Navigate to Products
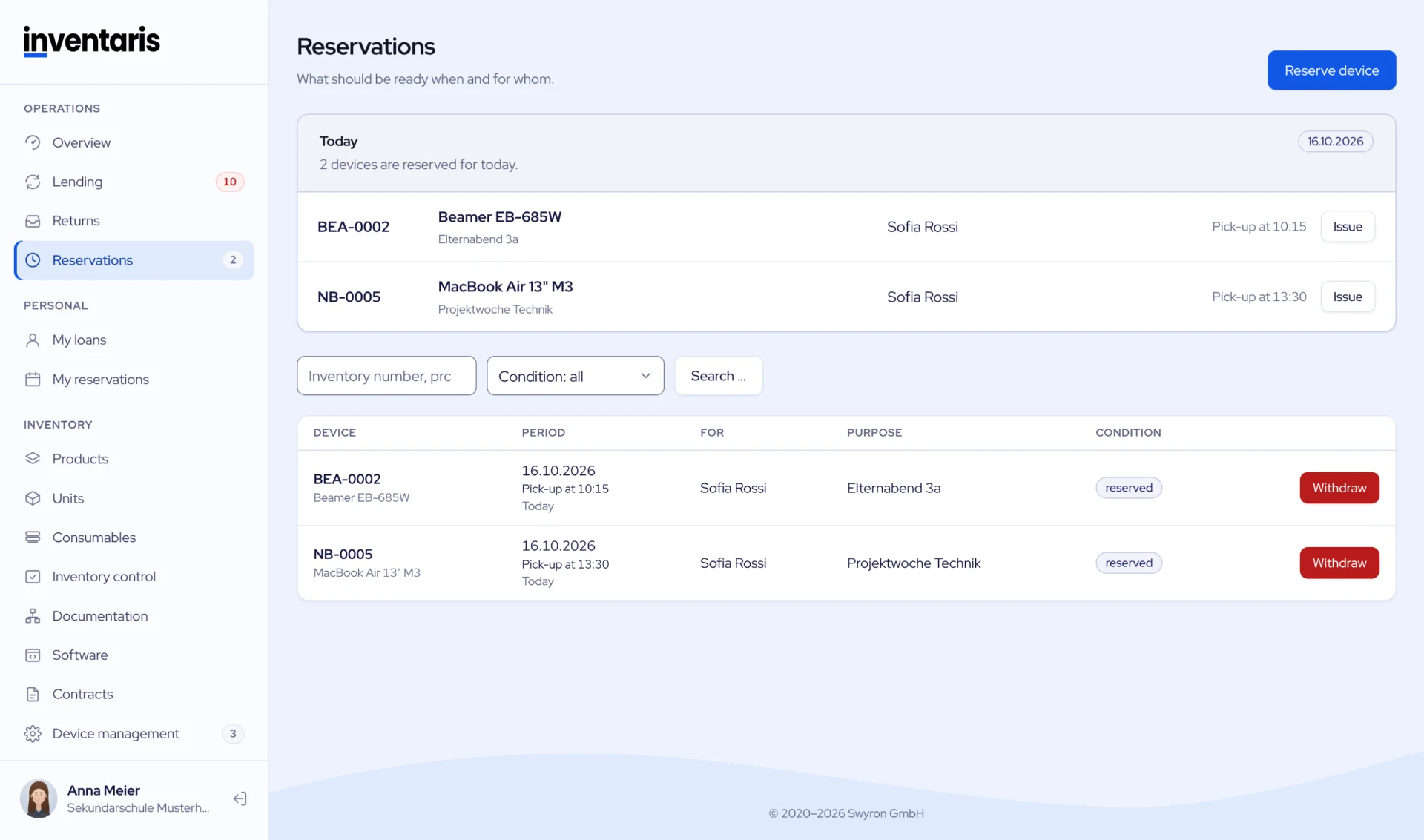This screenshot has width=1424, height=840. [x=134, y=458]
